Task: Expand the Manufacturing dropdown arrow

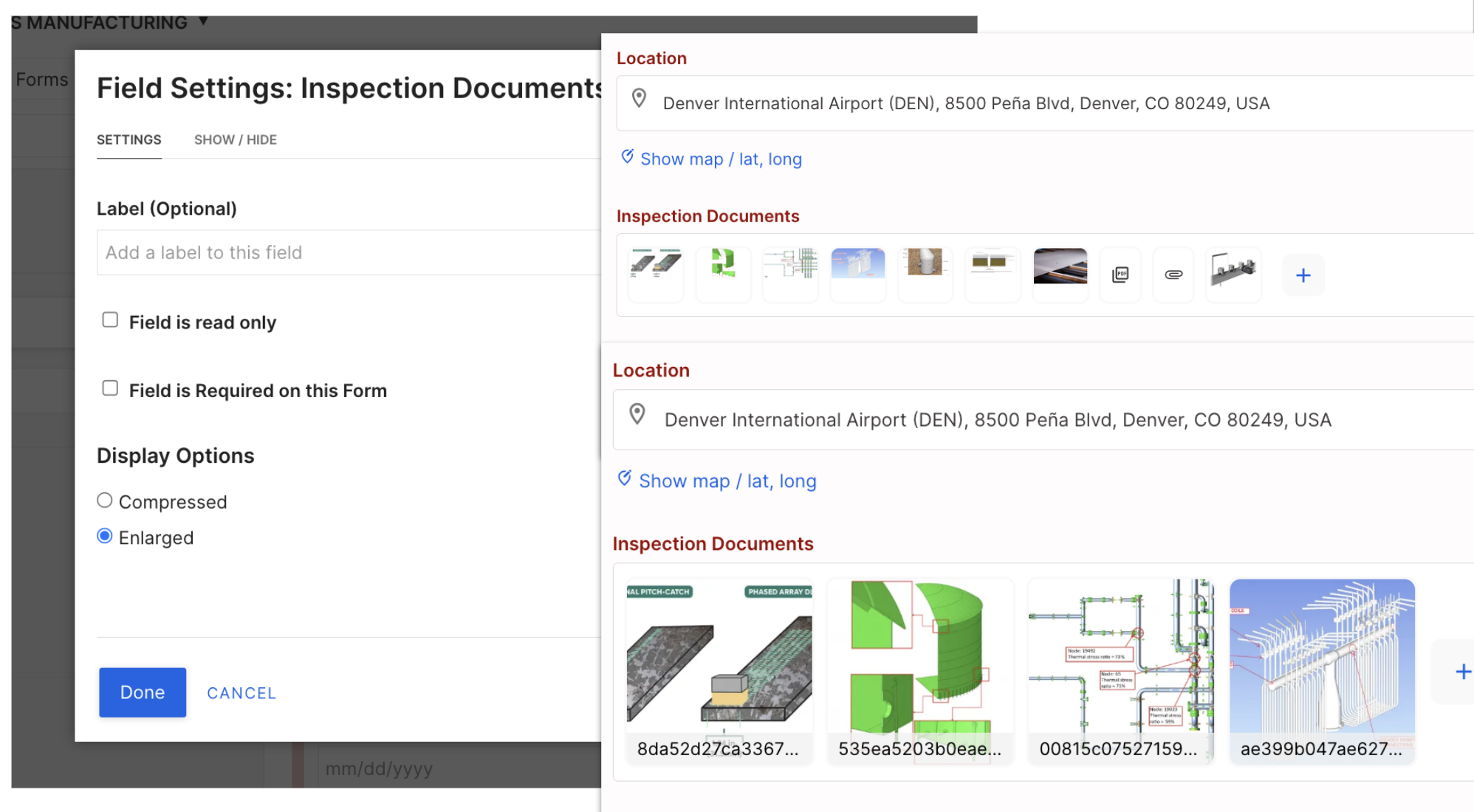Action: pyautogui.click(x=203, y=21)
